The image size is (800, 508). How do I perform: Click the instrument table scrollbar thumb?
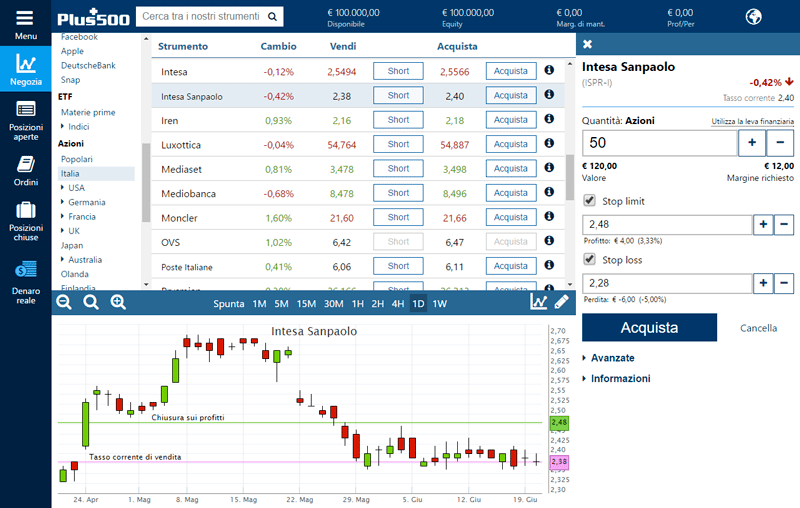[570, 177]
